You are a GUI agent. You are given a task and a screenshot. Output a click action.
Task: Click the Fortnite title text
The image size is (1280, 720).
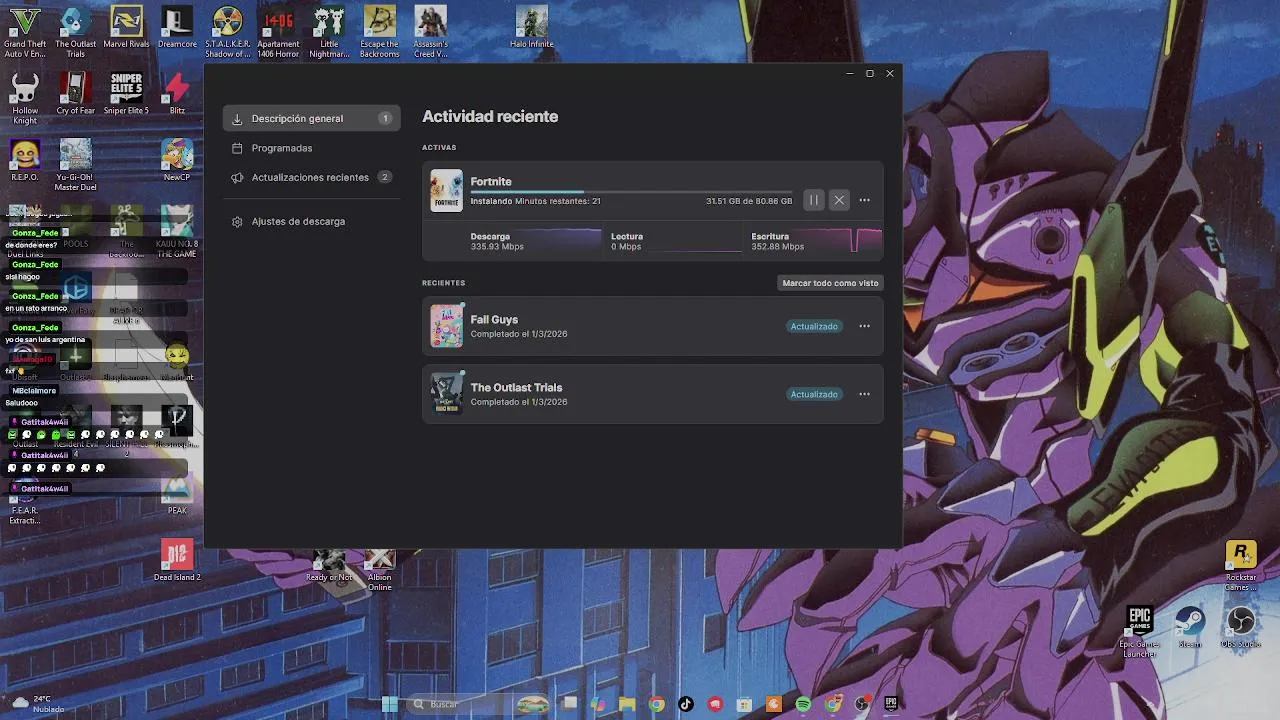[x=491, y=181]
